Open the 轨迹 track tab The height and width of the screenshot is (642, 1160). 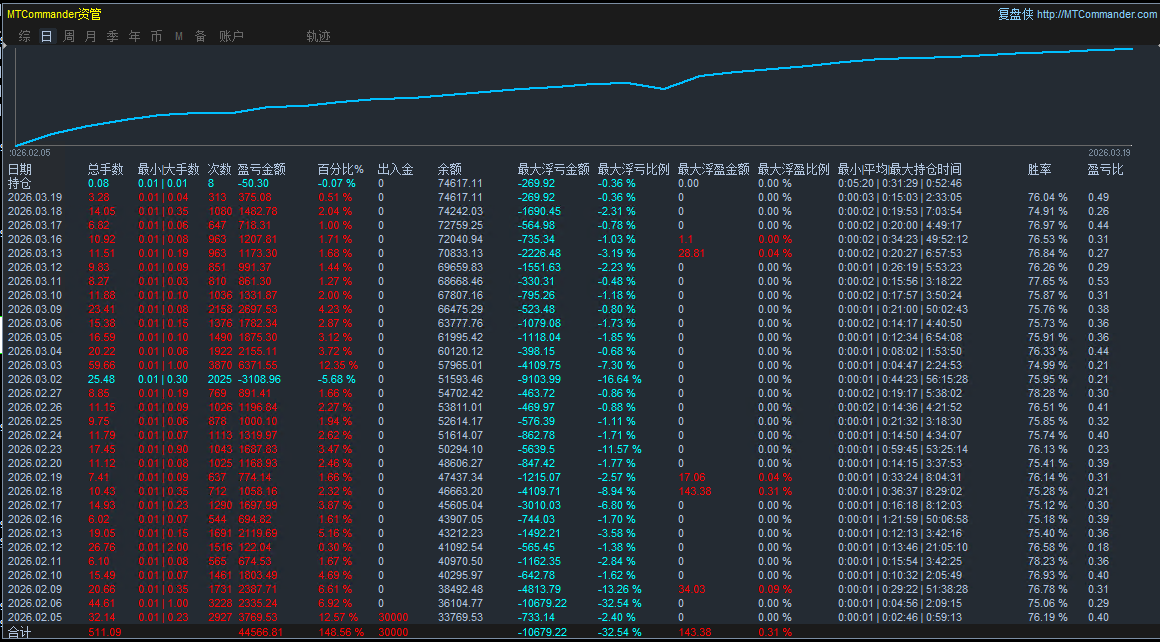point(318,36)
